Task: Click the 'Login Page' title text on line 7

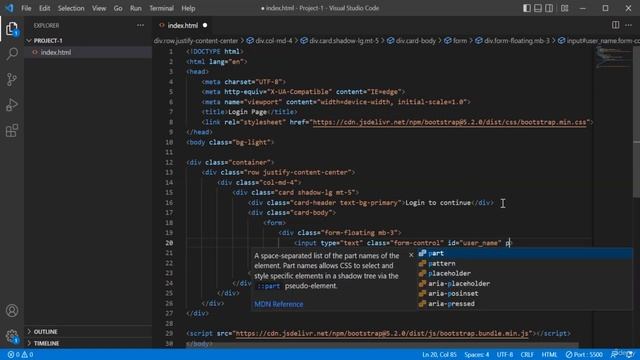Action: [247, 112]
